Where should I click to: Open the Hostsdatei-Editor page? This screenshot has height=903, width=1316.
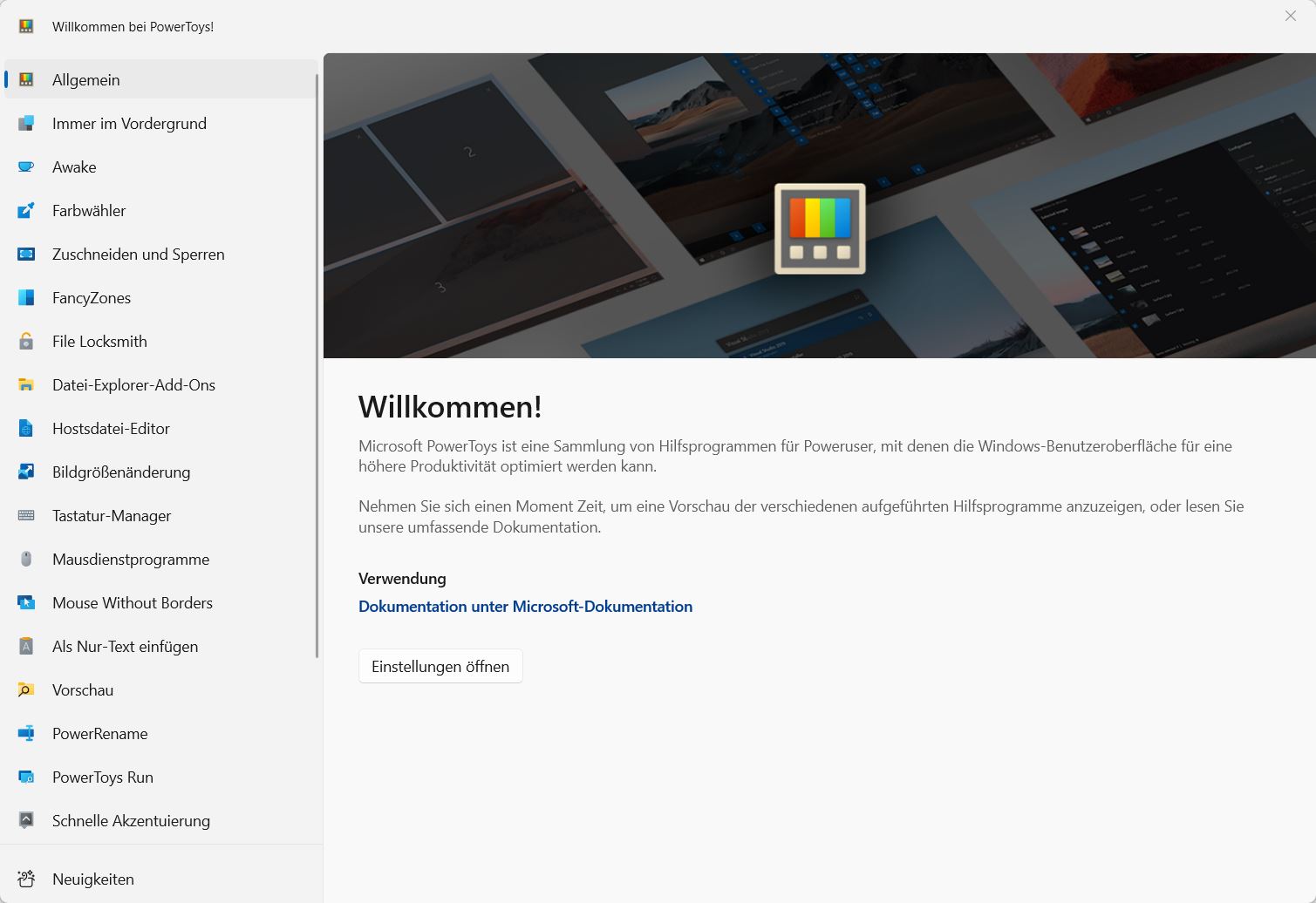pyautogui.click(x=160, y=428)
